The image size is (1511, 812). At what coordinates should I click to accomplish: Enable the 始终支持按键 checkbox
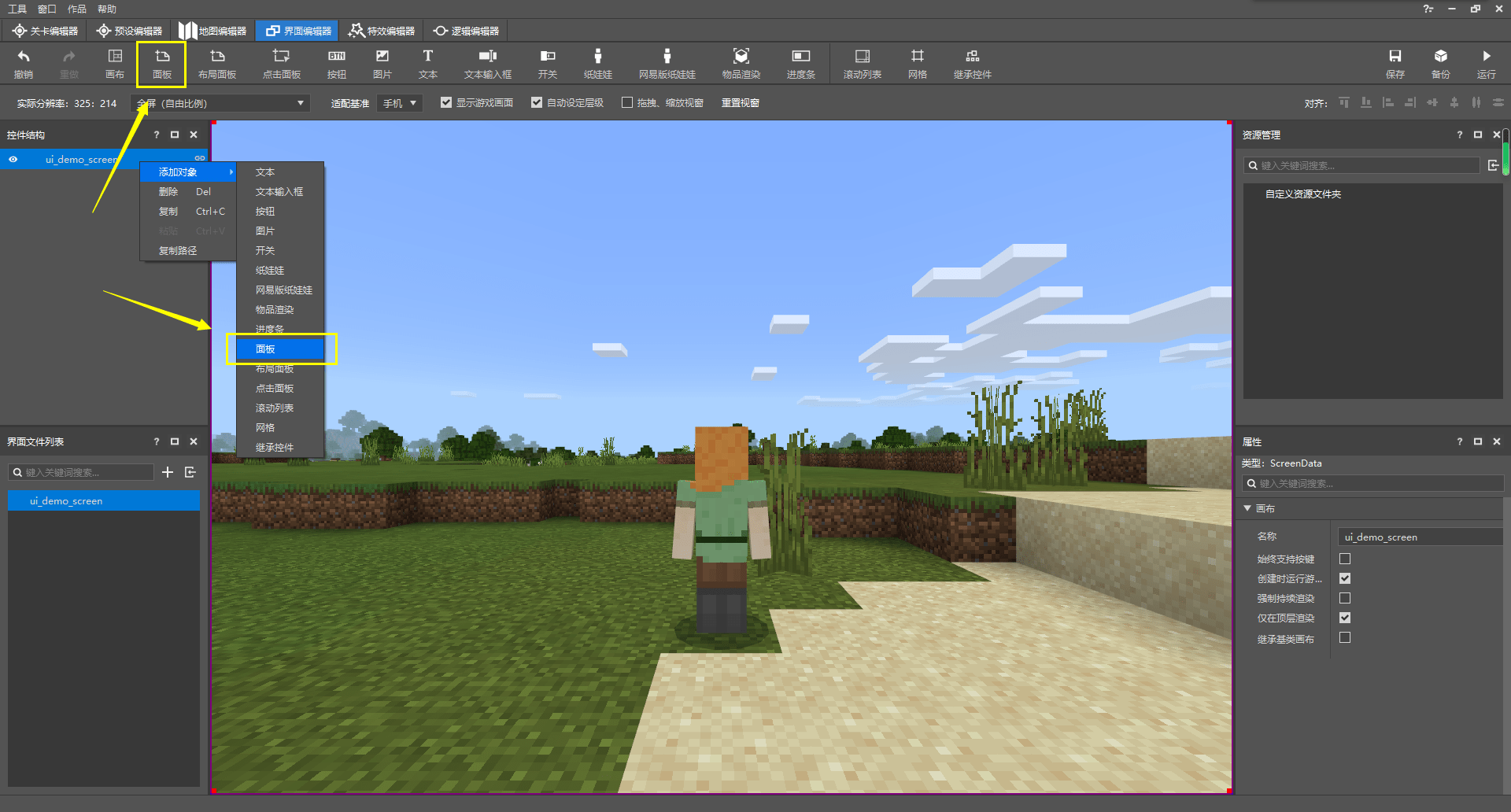coord(1345,559)
